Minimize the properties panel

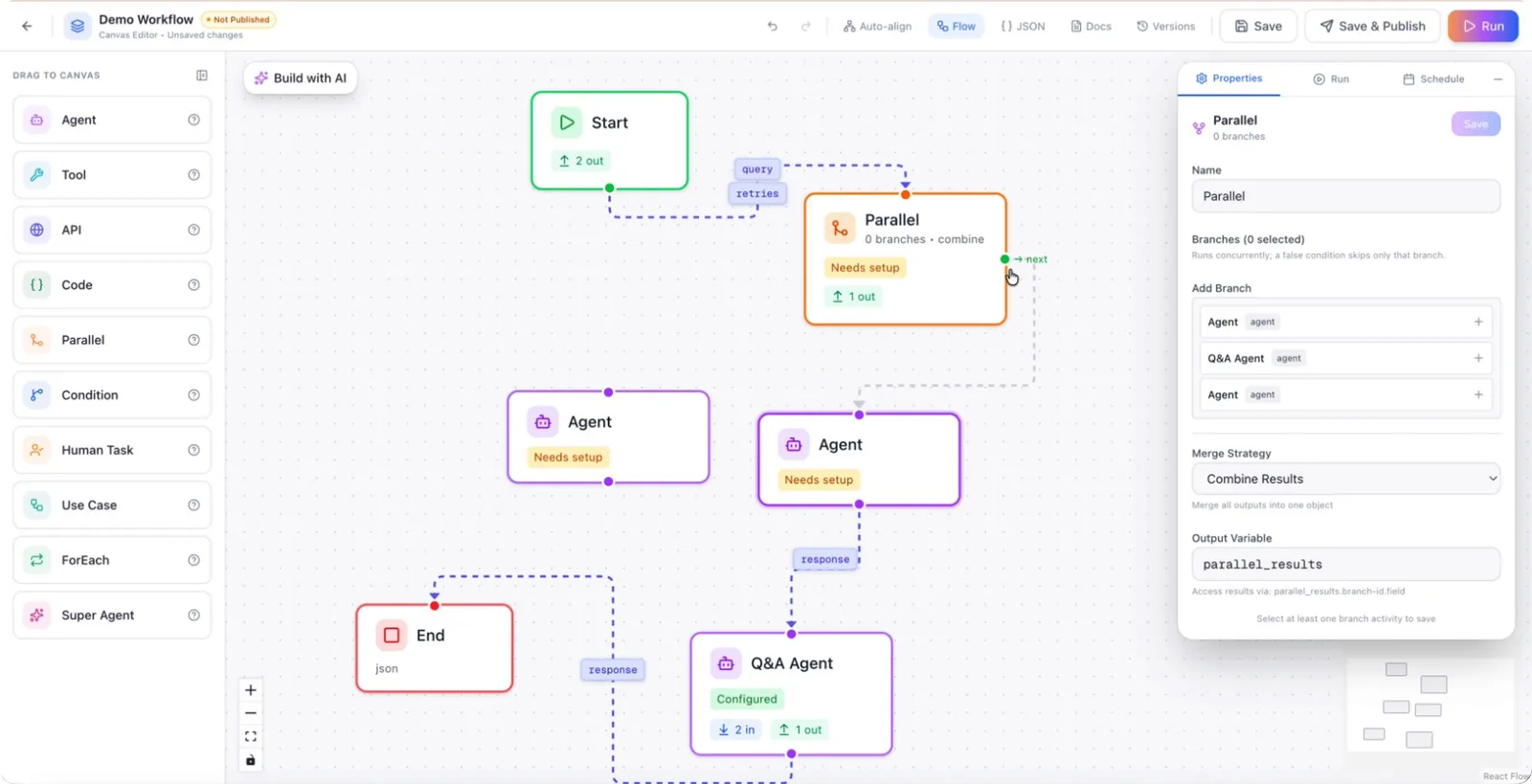(1498, 79)
